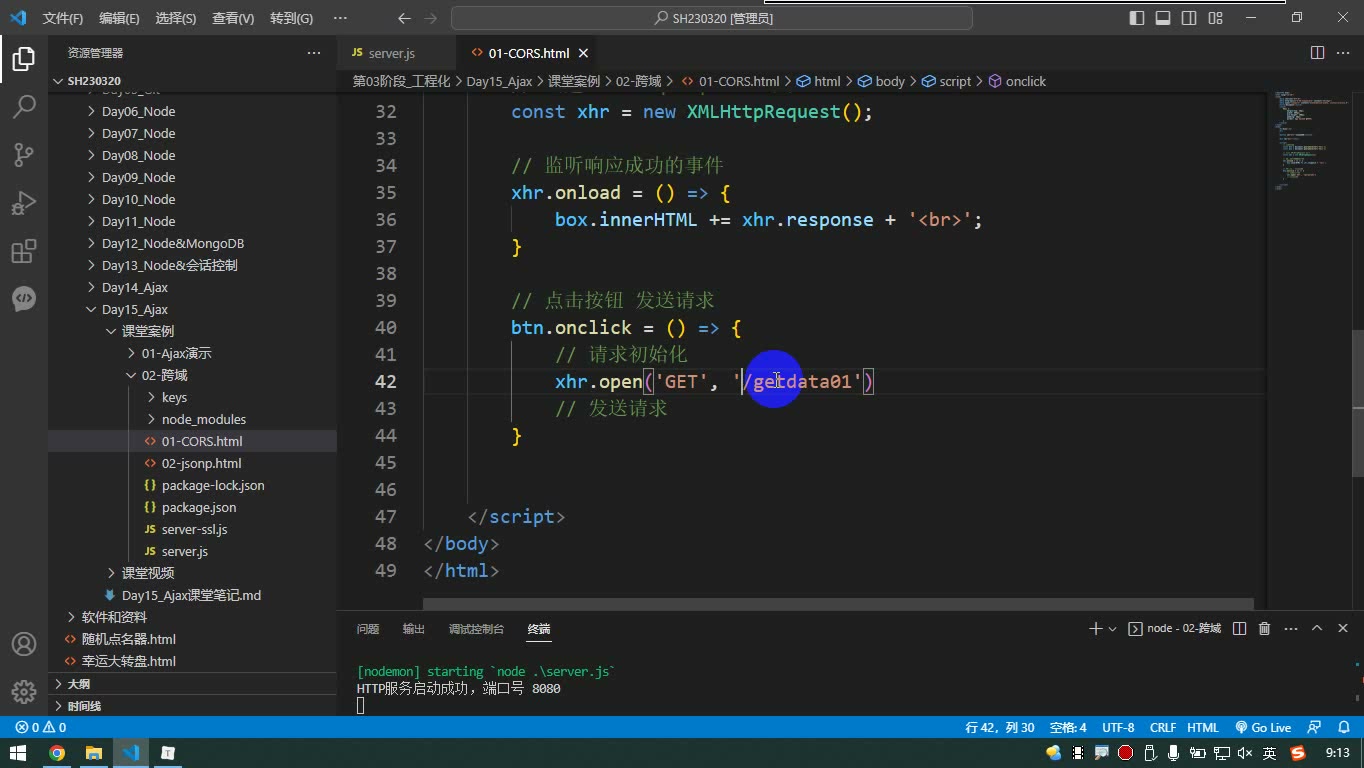Image resolution: width=1364 pixels, height=768 pixels.
Task: Open the Explorer view in activity bar
Action: click(24, 59)
